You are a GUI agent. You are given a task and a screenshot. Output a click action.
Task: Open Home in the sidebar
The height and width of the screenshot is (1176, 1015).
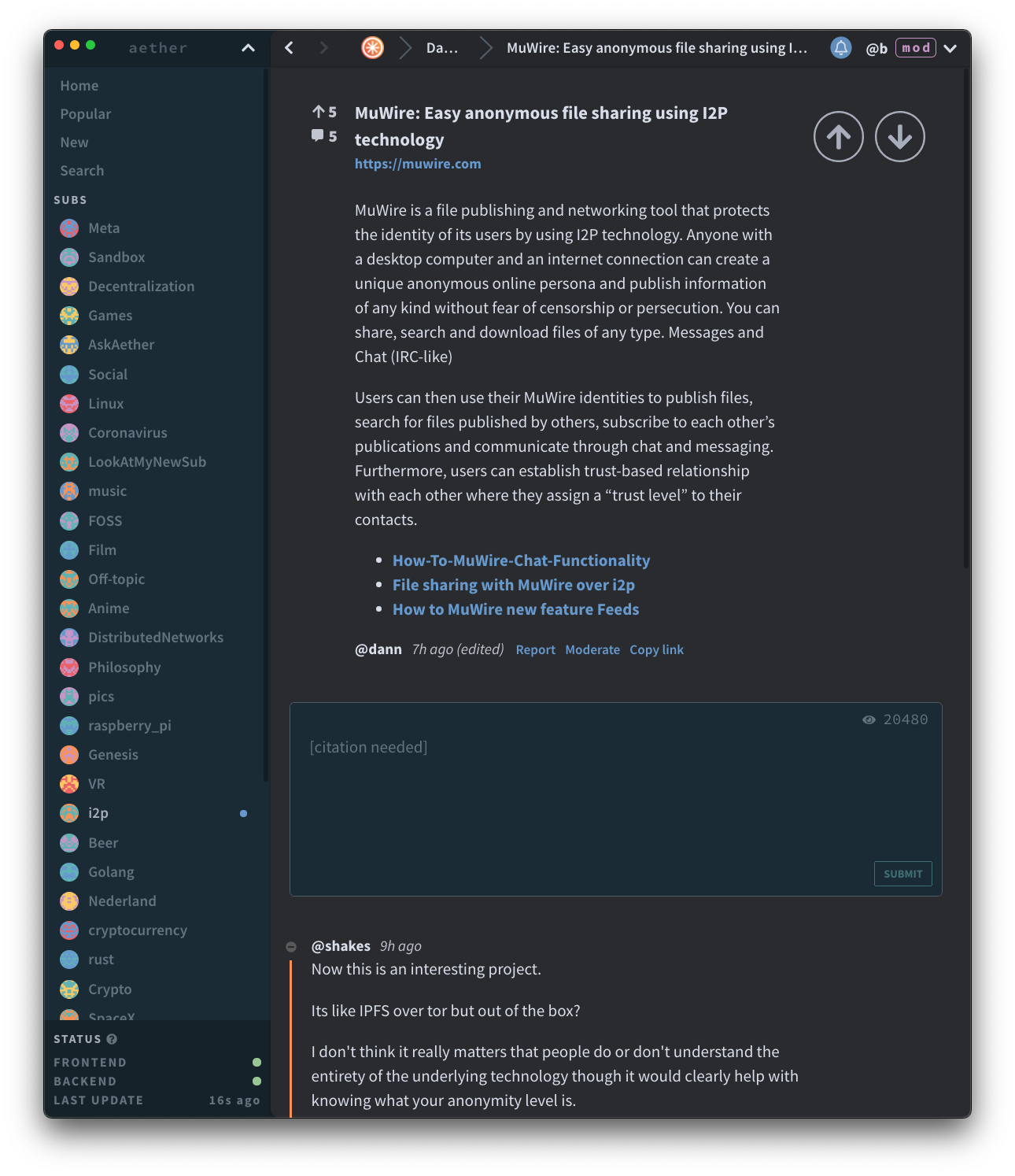pyautogui.click(x=79, y=86)
